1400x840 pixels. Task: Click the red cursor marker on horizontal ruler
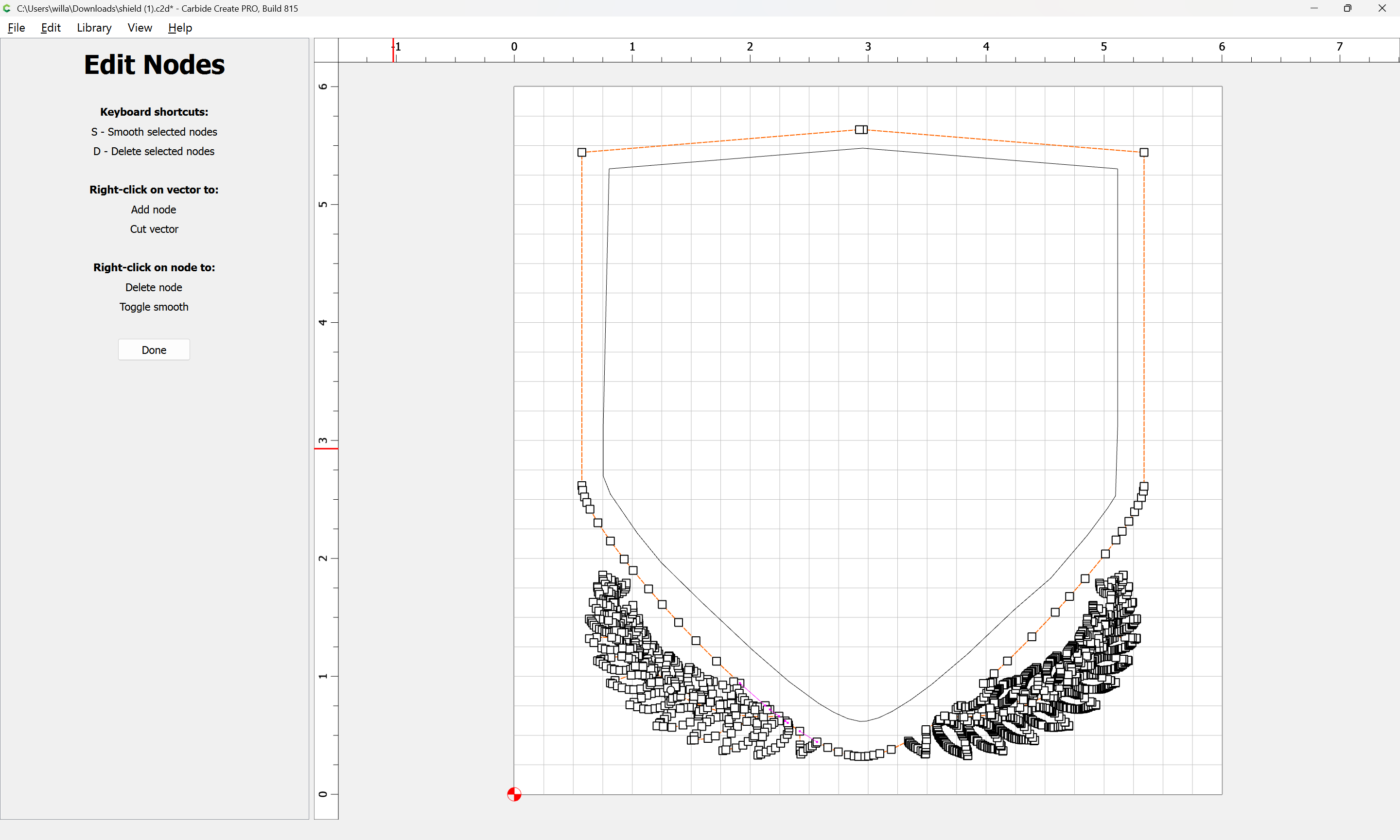coord(393,51)
